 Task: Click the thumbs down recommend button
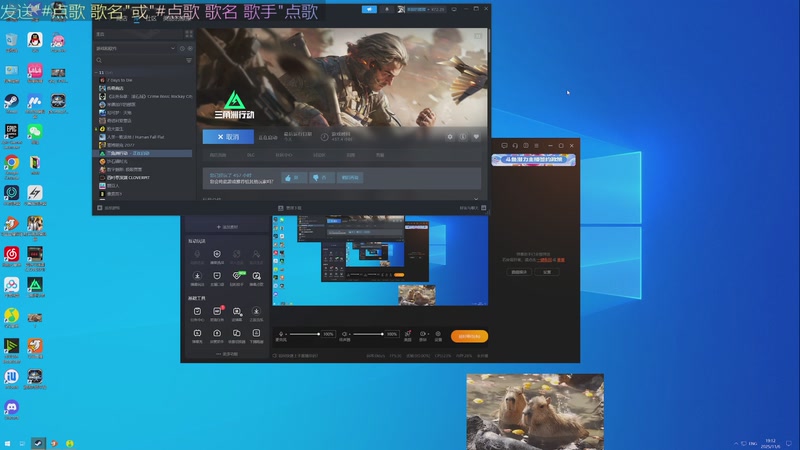(321, 178)
